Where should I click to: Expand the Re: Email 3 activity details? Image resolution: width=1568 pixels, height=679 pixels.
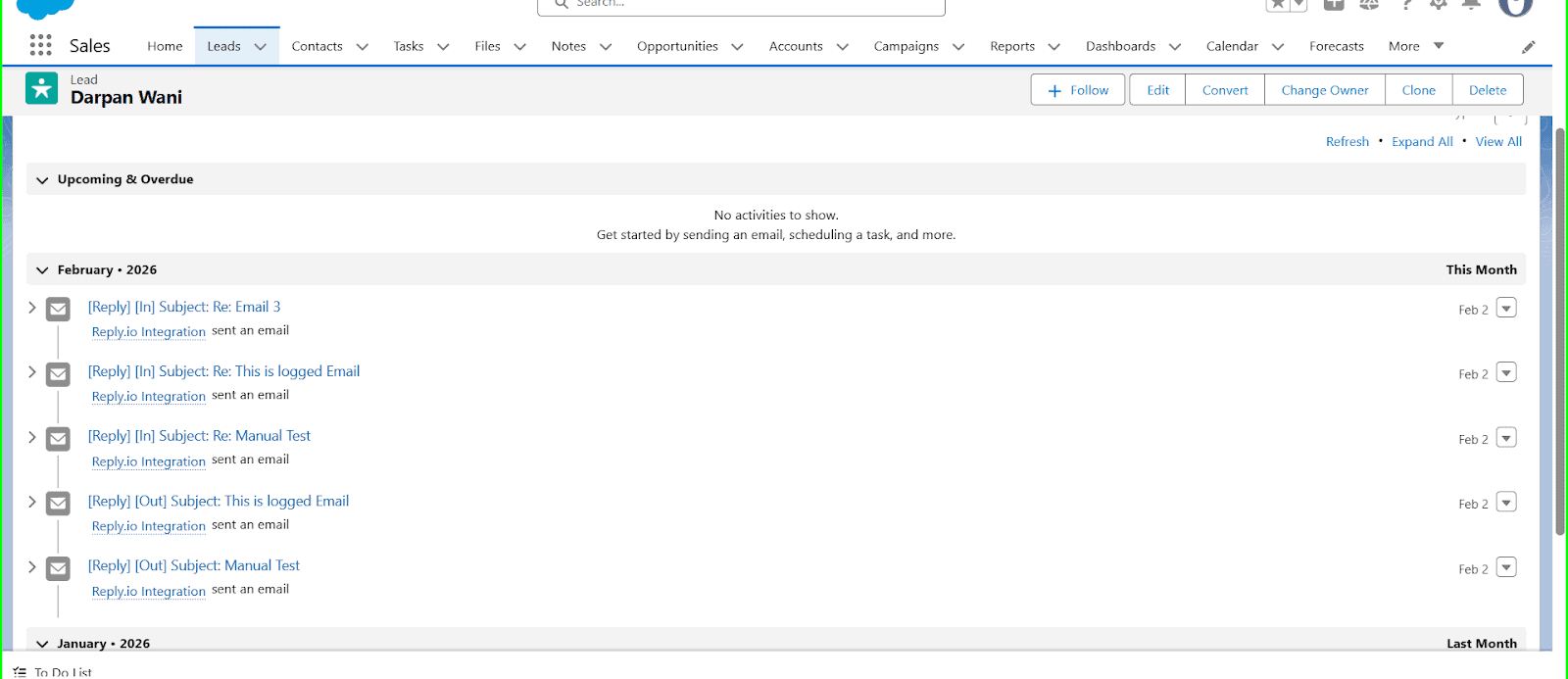(32, 308)
